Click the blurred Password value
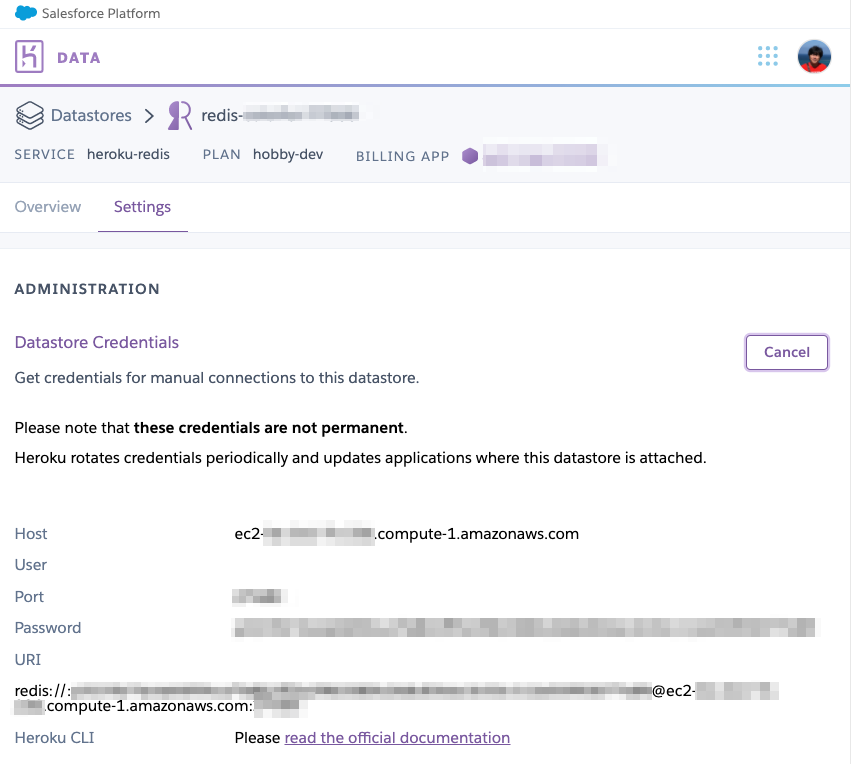Image resolution: width=851 pixels, height=764 pixels. (x=524, y=628)
